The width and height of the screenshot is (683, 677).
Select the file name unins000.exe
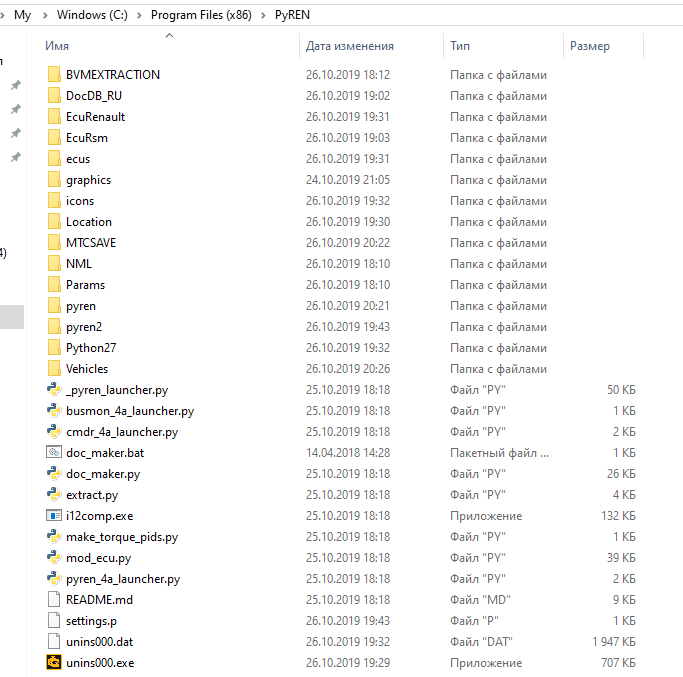point(100,663)
